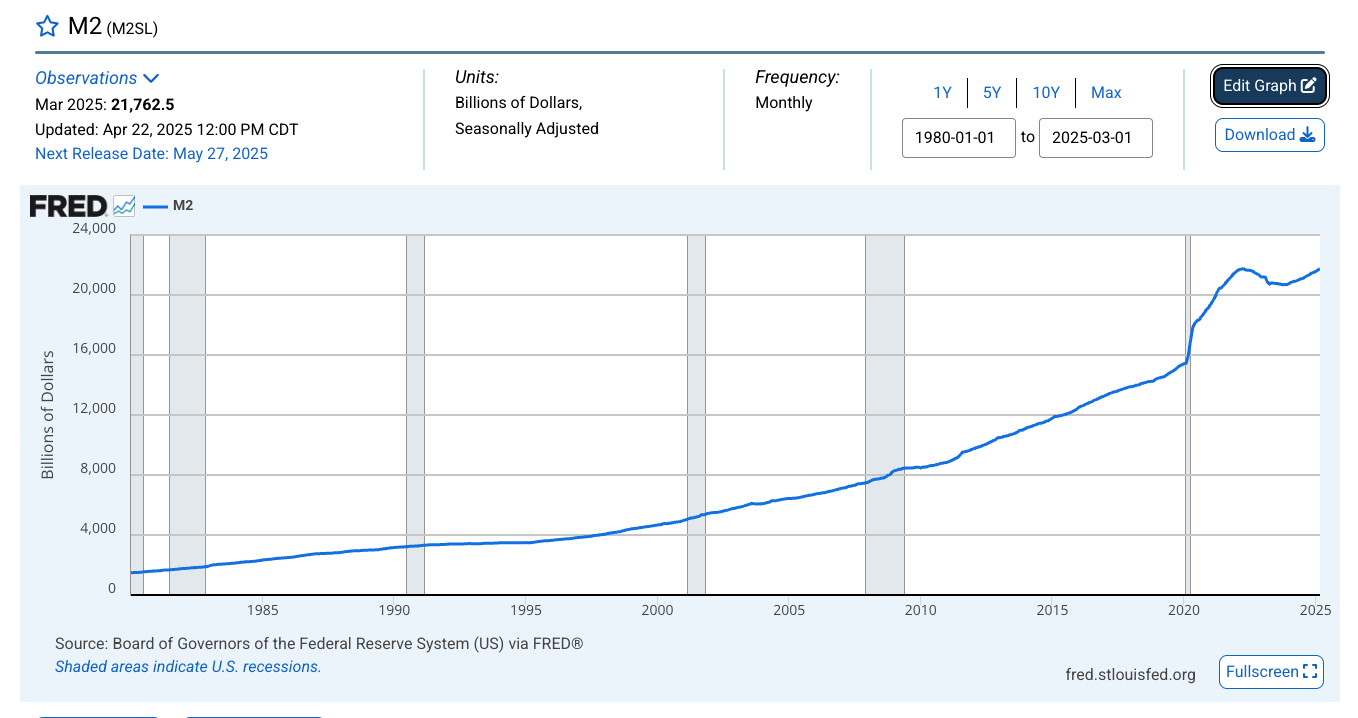Open the Next Release Date link
The width and height of the screenshot is (1358, 718).
pyautogui.click(x=151, y=153)
